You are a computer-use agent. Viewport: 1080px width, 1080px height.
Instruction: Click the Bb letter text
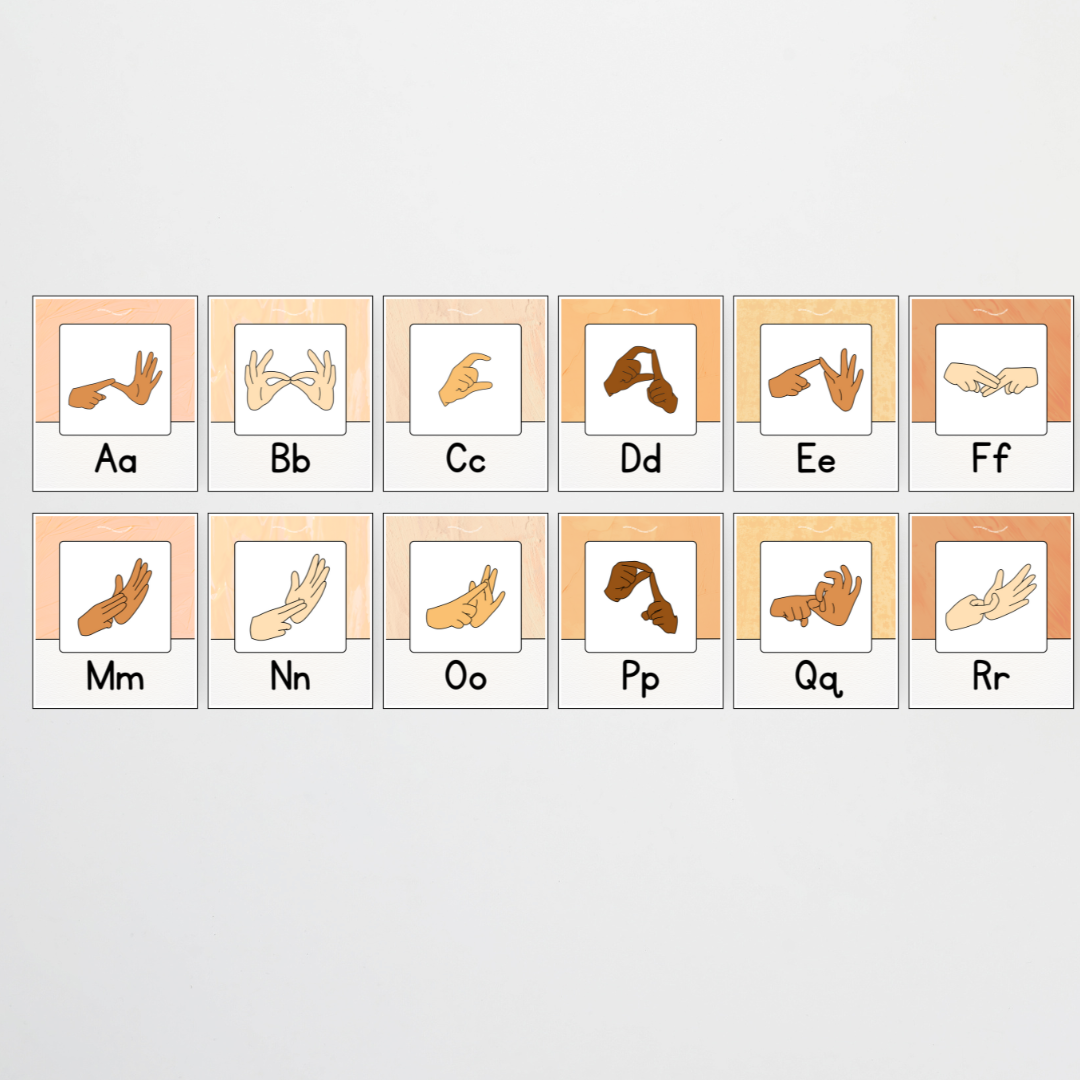(x=289, y=459)
